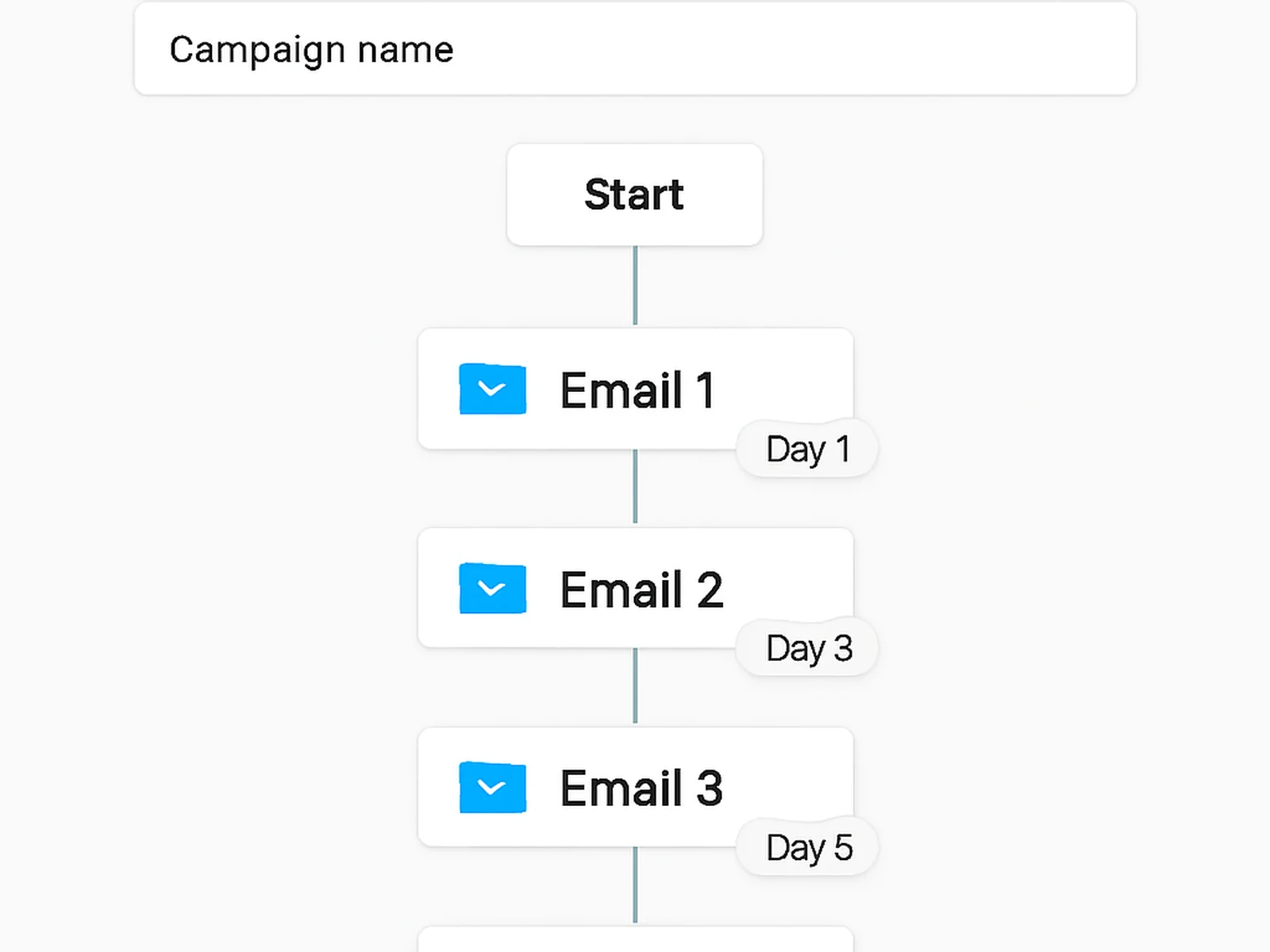Open the Day 5 schedule badge
This screenshot has width=1270, height=952.
(x=806, y=846)
